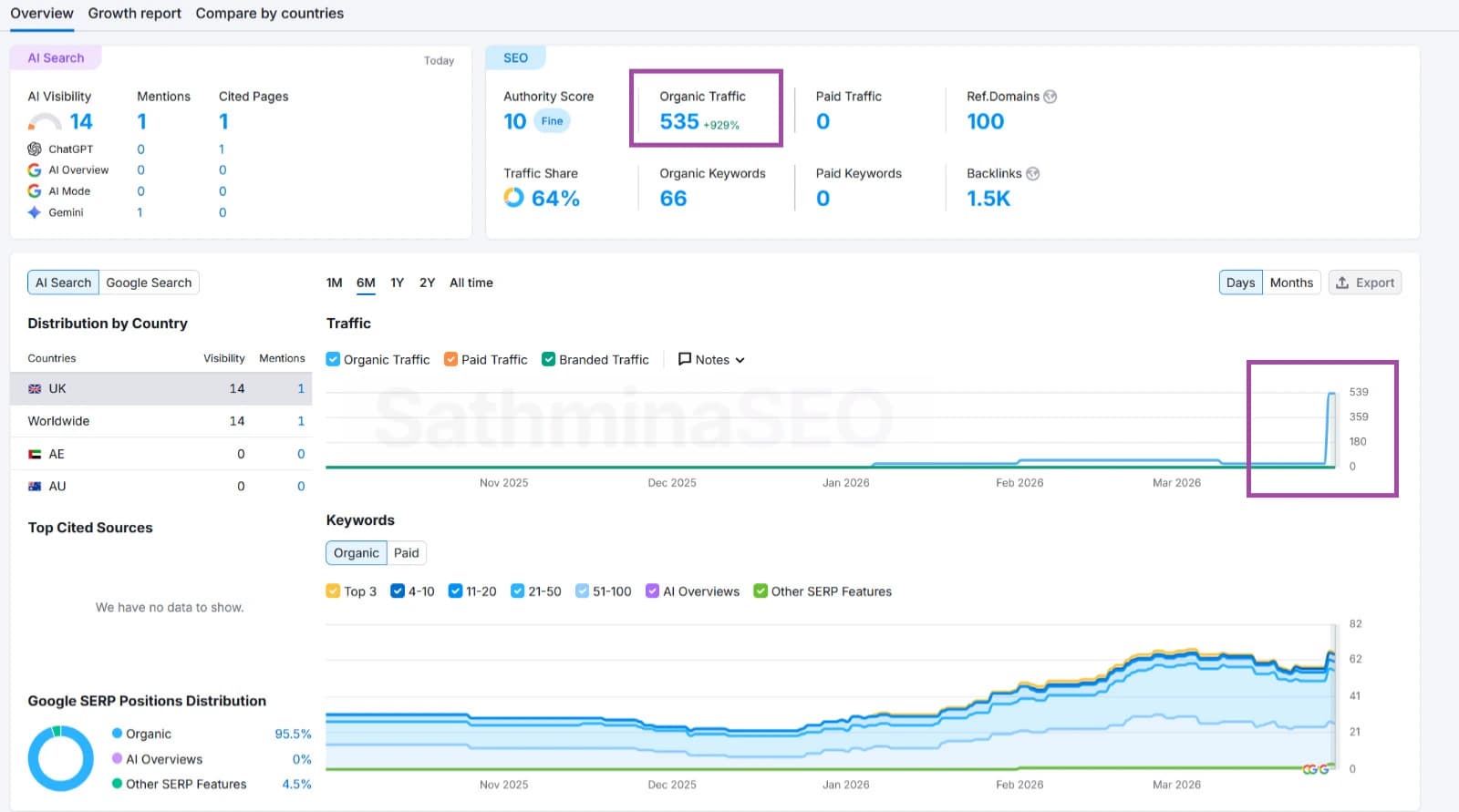Click the Export button
Image resolution: width=1459 pixels, height=812 pixels.
[1365, 283]
